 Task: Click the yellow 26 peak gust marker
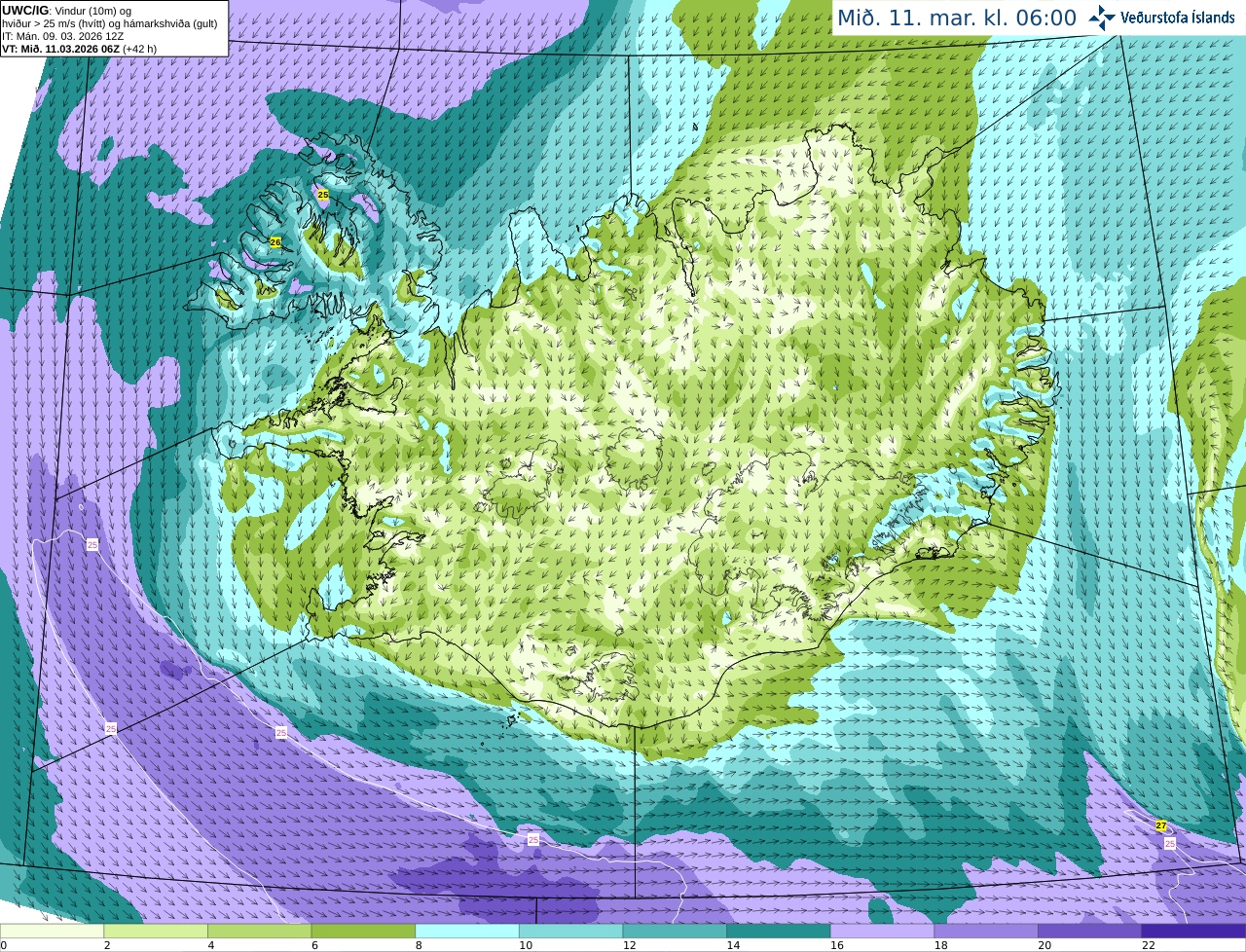[x=275, y=242]
